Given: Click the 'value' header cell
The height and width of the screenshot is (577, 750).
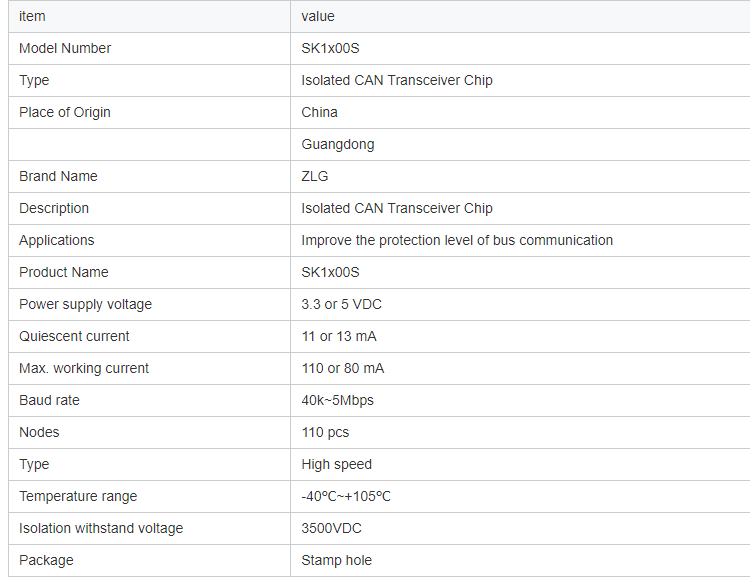Looking at the screenshot, I should [318, 16].
